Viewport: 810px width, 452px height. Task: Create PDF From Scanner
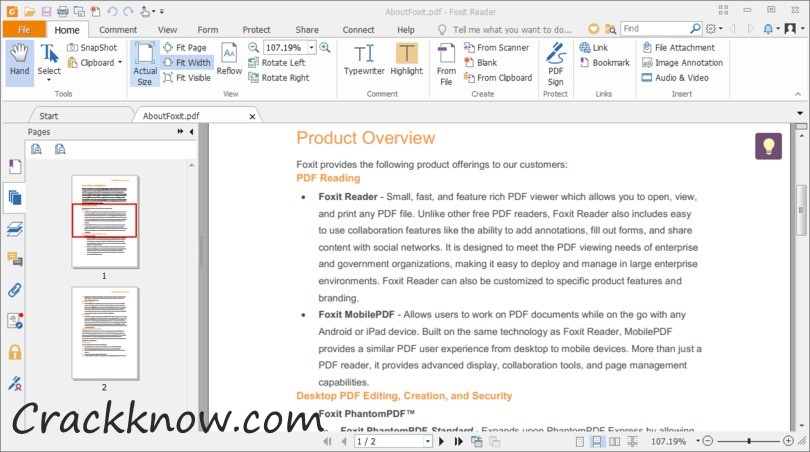coord(496,48)
